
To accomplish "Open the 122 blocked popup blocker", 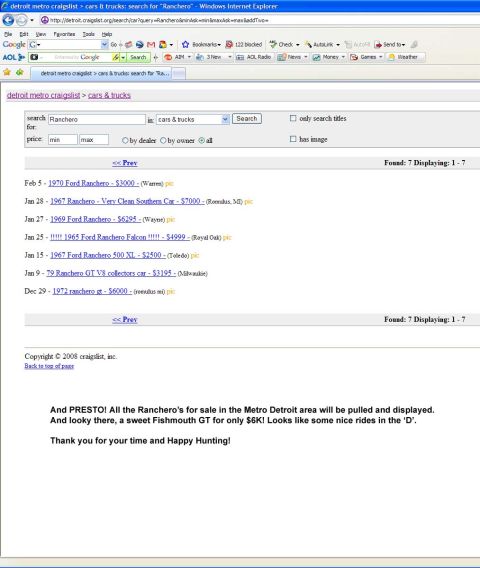I will 244,45.
